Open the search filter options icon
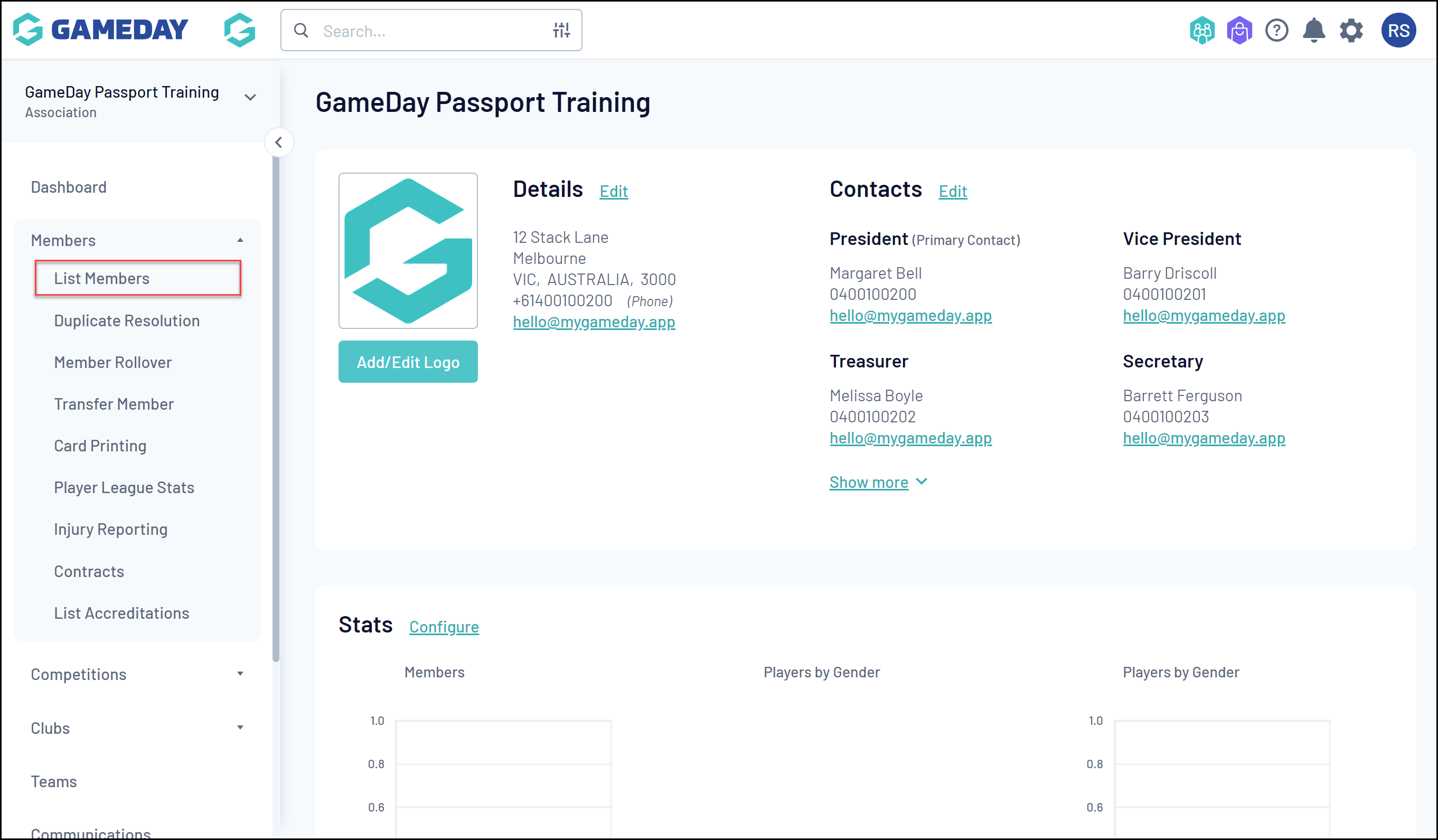Screen dimensions: 1438x840 point(561,30)
